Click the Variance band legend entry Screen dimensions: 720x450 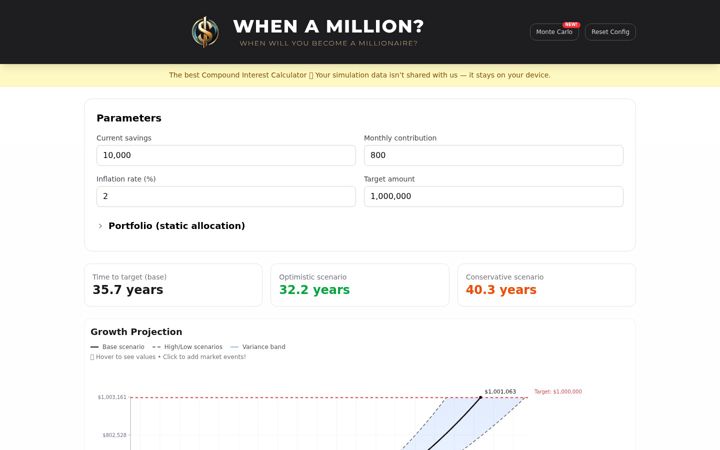point(258,347)
